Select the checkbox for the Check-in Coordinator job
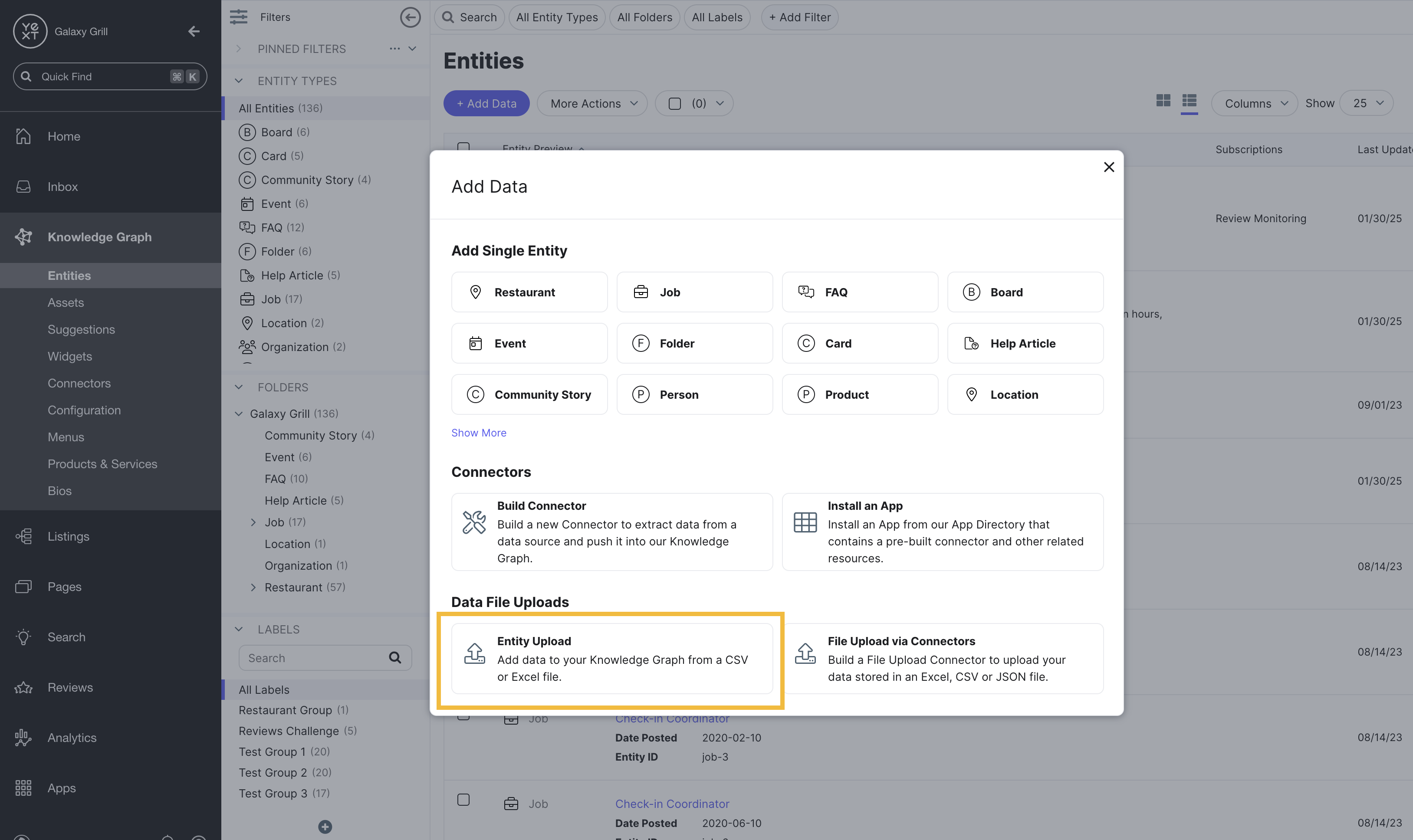Image resolution: width=1413 pixels, height=840 pixels. pyautogui.click(x=463, y=800)
